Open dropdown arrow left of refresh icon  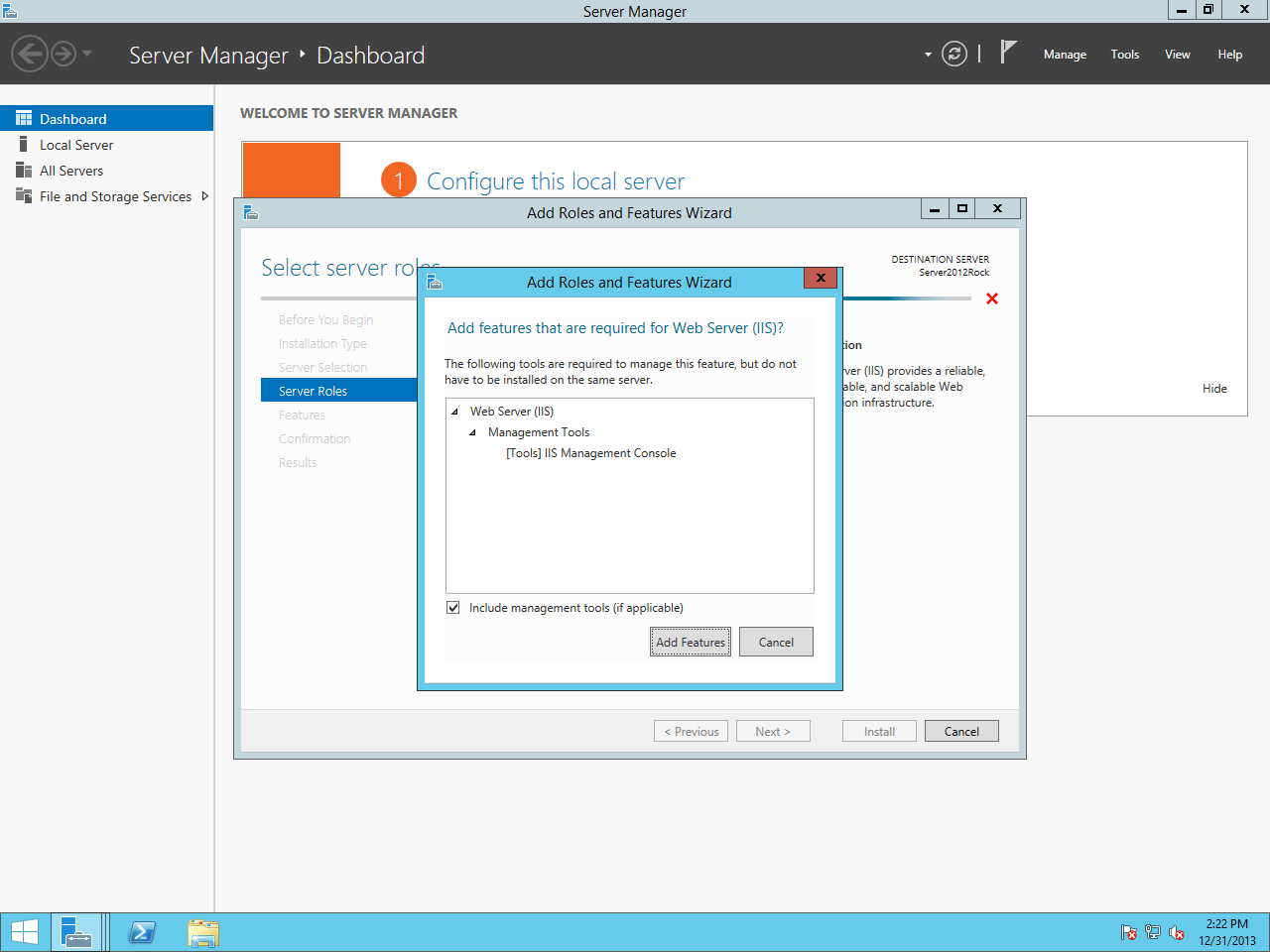tap(928, 55)
